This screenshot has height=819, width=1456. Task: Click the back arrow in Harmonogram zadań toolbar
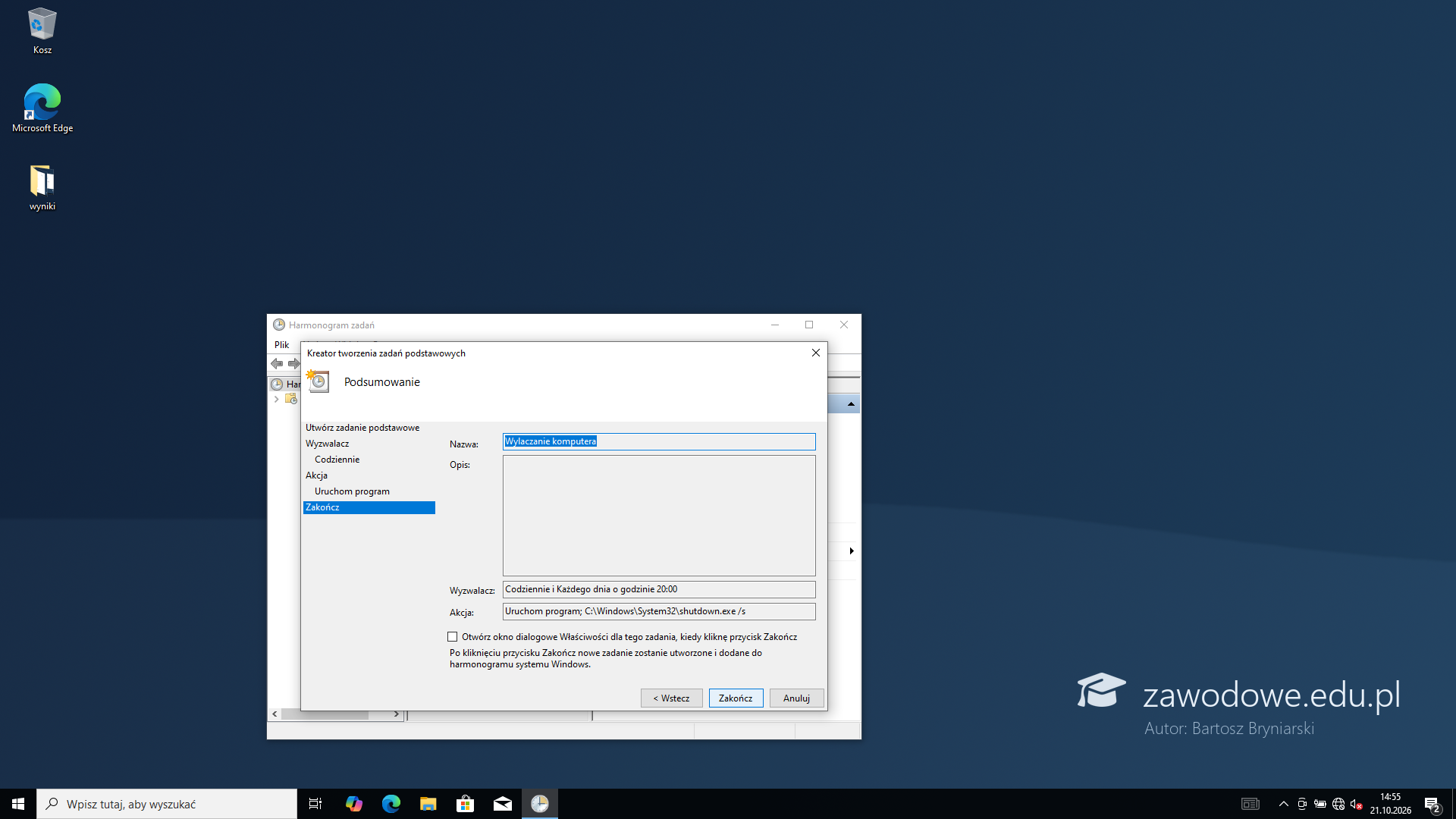[x=277, y=364]
